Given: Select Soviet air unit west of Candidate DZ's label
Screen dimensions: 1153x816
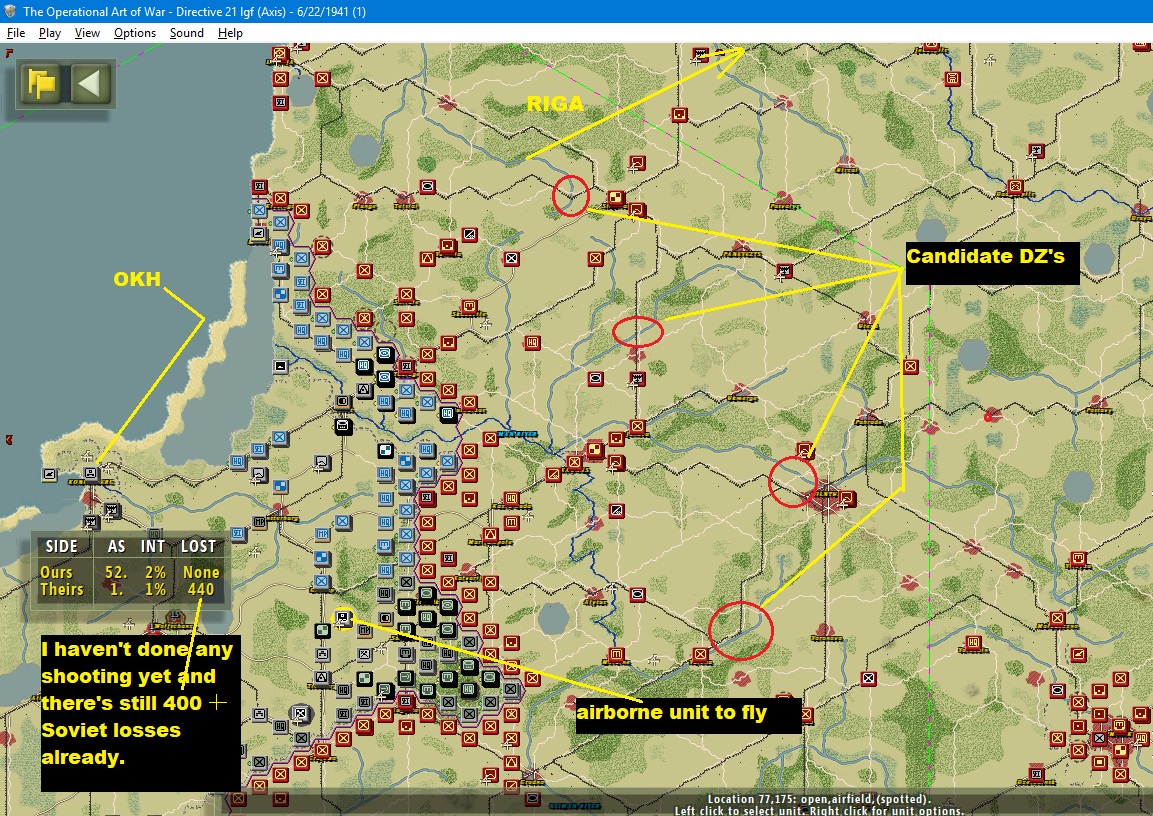Looking at the screenshot, I should point(784,271).
